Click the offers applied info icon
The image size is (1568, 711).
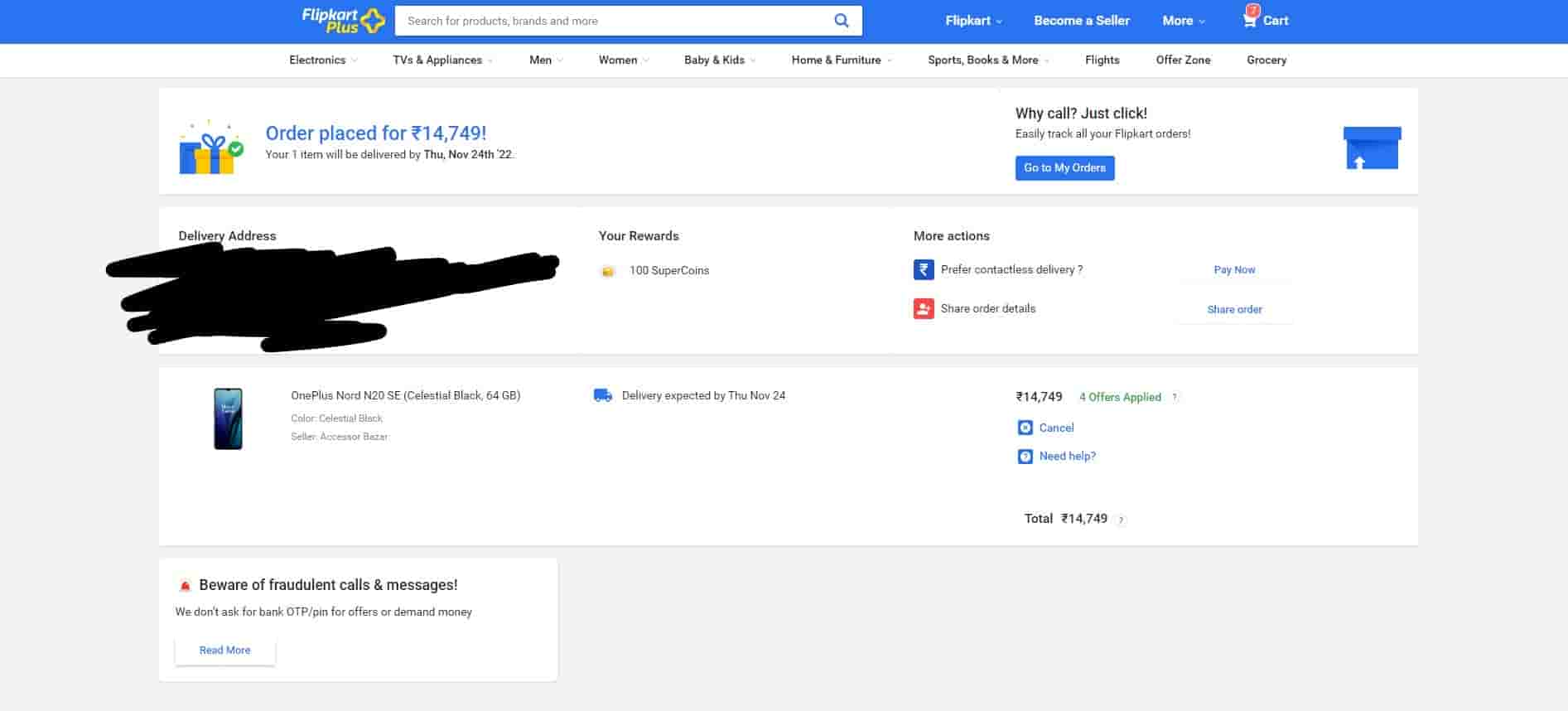1174,398
